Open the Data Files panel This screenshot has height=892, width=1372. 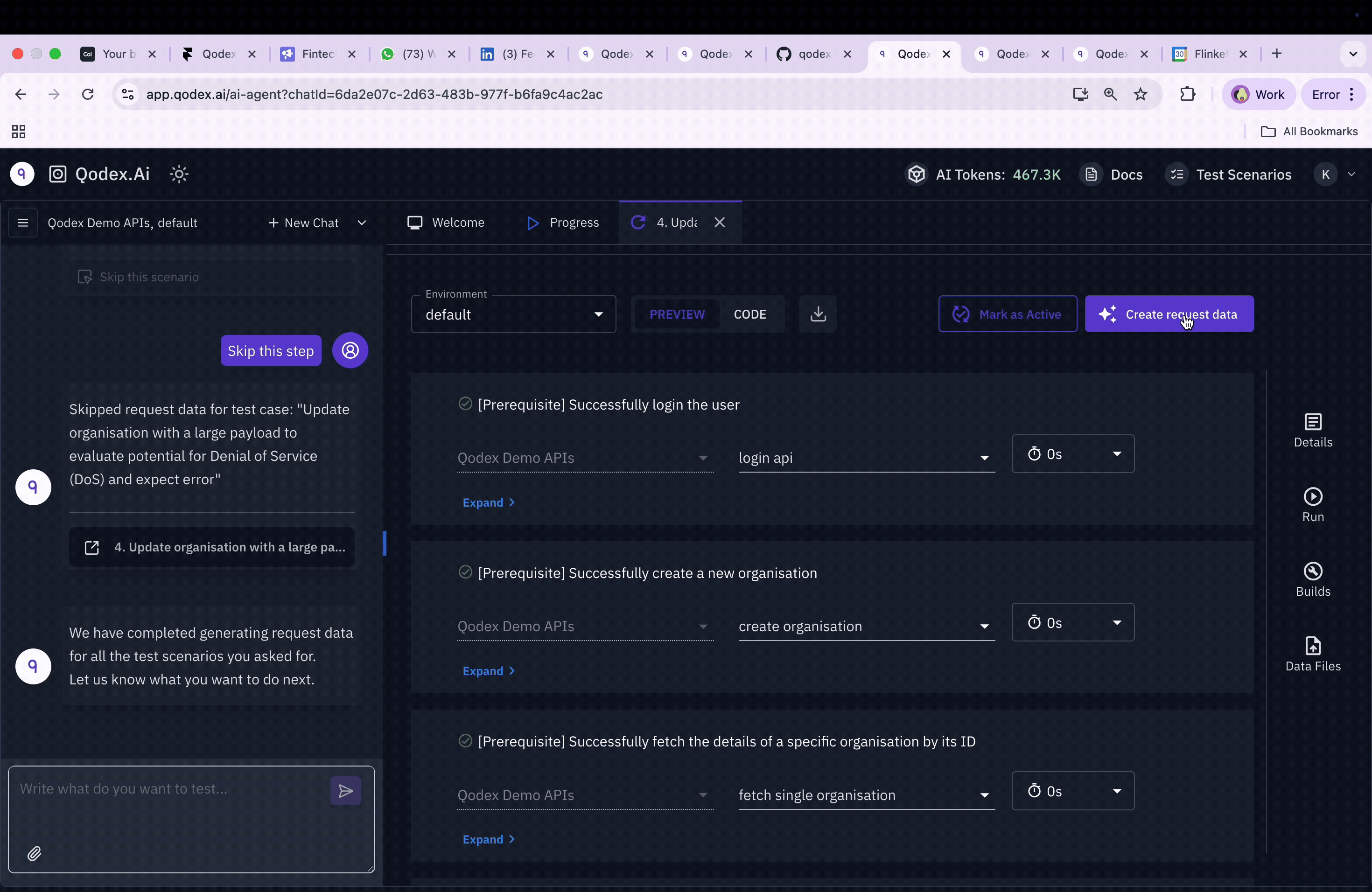1313,654
